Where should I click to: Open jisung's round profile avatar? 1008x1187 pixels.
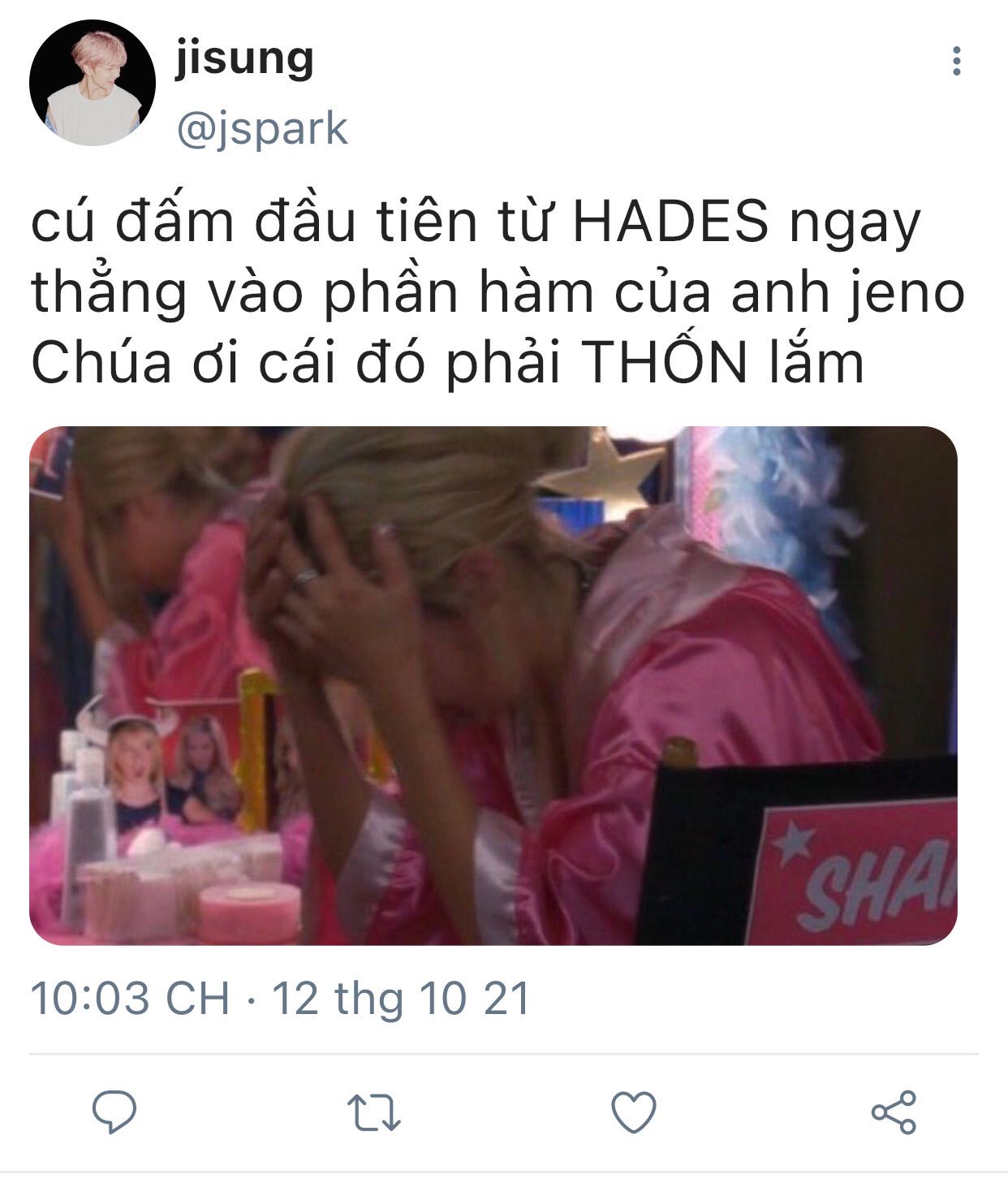point(92,83)
